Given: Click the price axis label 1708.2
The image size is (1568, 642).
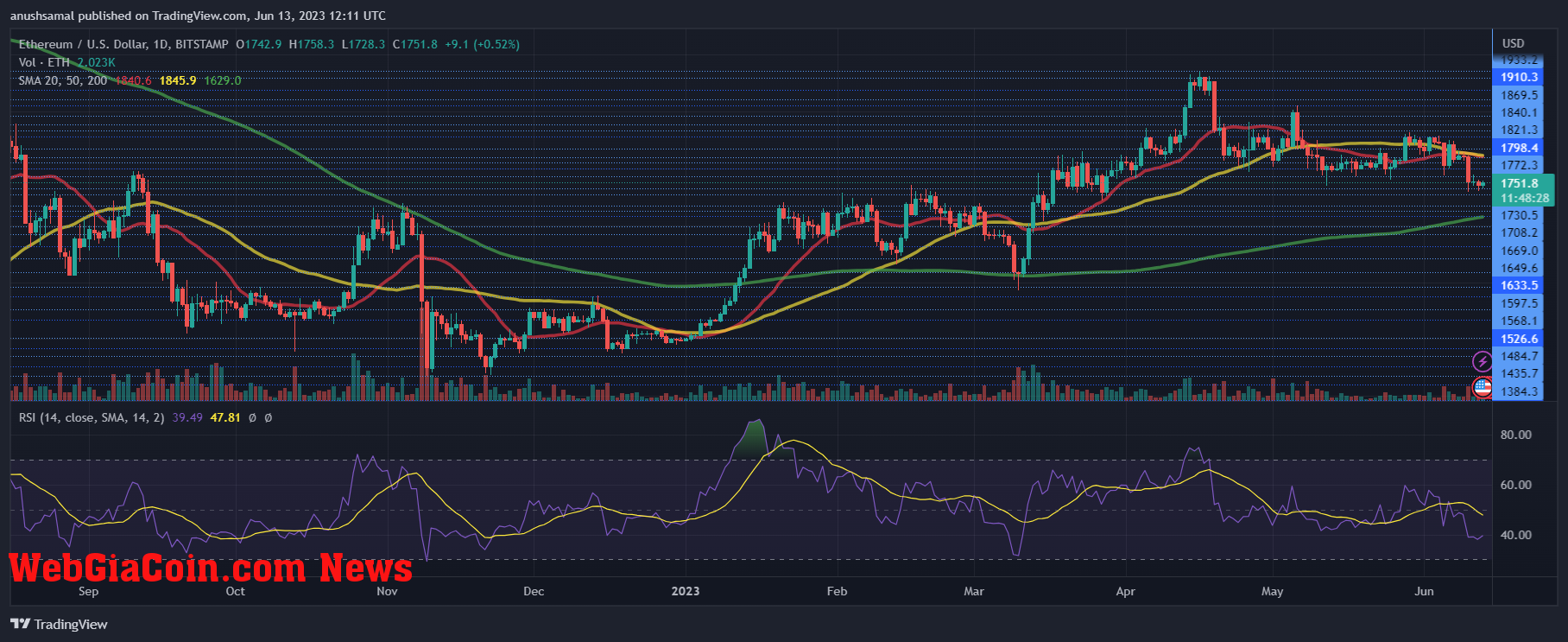Looking at the screenshot, I should click(1520, 232).
